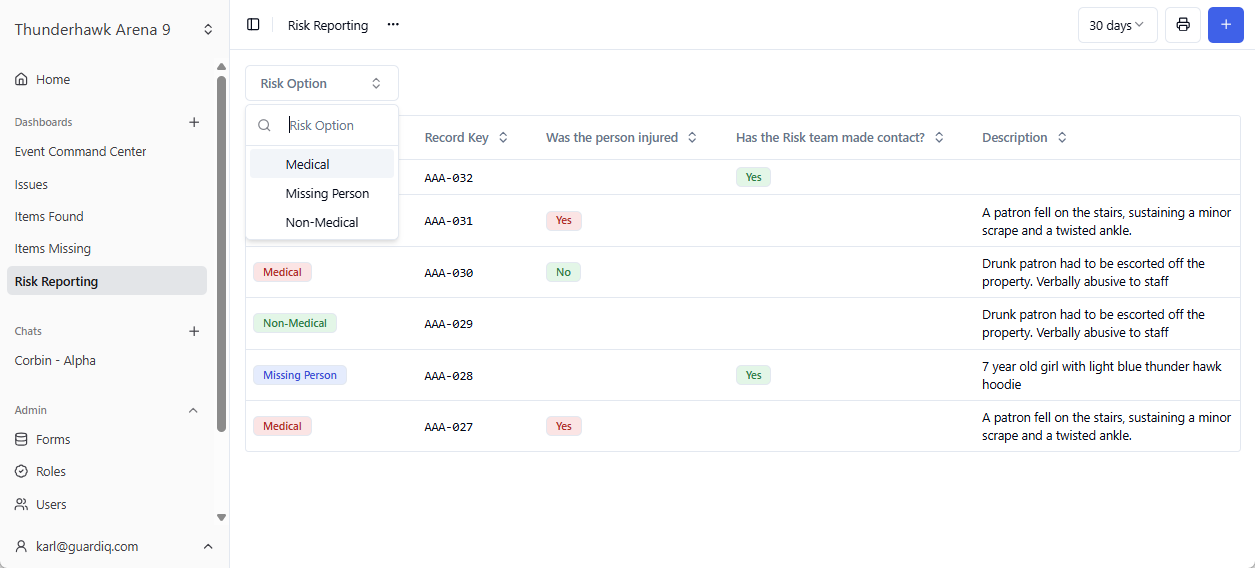1255x568 pixels.
Task: Go to Items Found dashboard
Action: (x=49, y=217)
